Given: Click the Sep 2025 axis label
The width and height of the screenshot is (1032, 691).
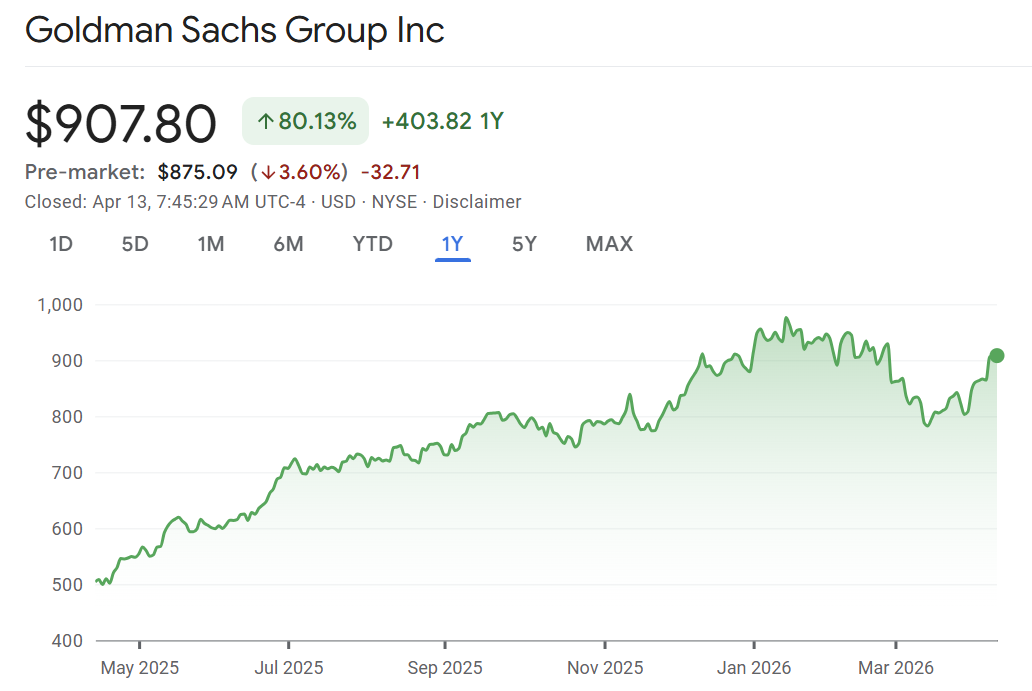Looking at the screenshot, I should coord(447,667).
